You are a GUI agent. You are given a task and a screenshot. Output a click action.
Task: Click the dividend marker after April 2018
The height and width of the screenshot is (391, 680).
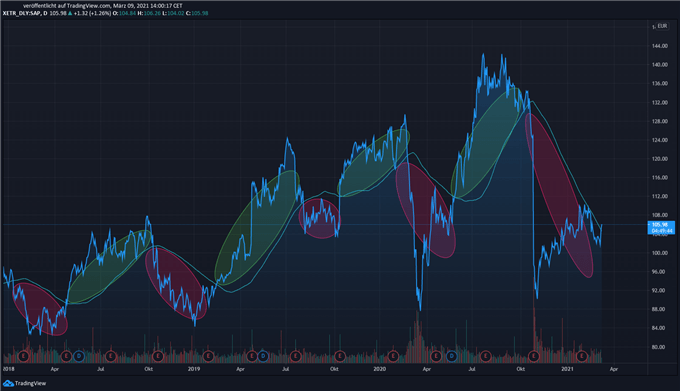[78, 356]
